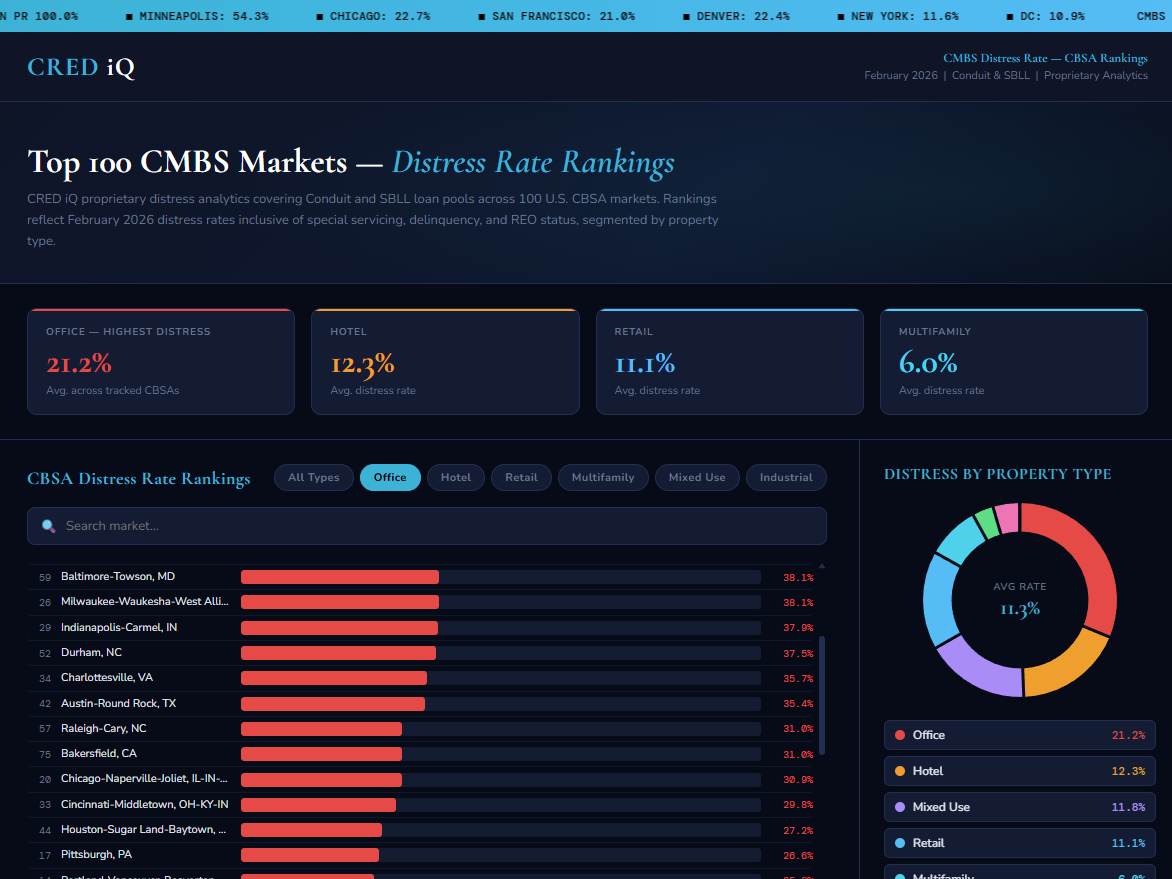This screenshot has height=879, width=1172.
Task: Choose the Industrial filter
Action: click(786, 478)
